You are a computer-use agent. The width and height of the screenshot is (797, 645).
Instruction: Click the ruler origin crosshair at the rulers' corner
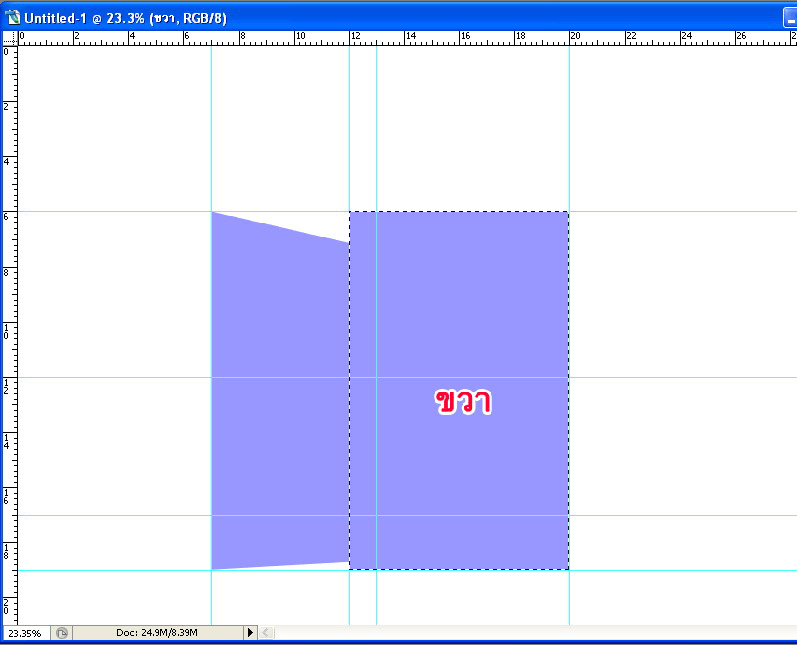(x=10, y=38)
